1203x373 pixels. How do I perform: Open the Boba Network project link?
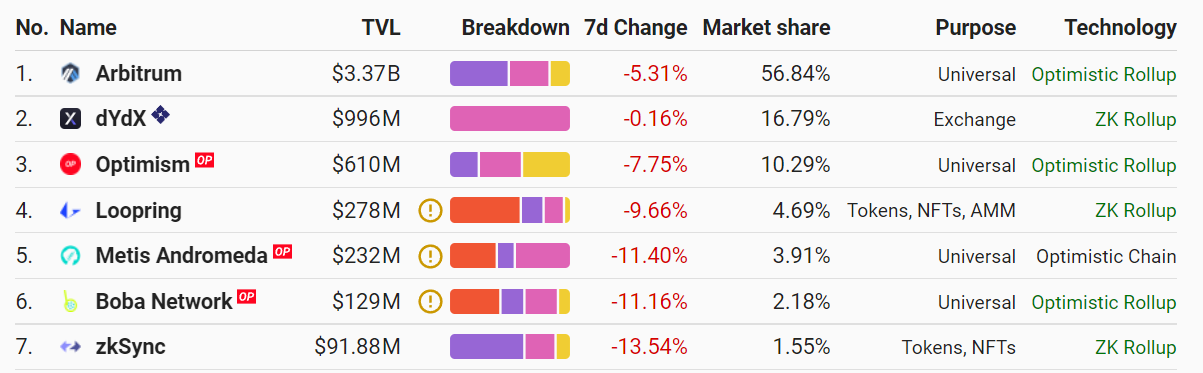(164, 301)
